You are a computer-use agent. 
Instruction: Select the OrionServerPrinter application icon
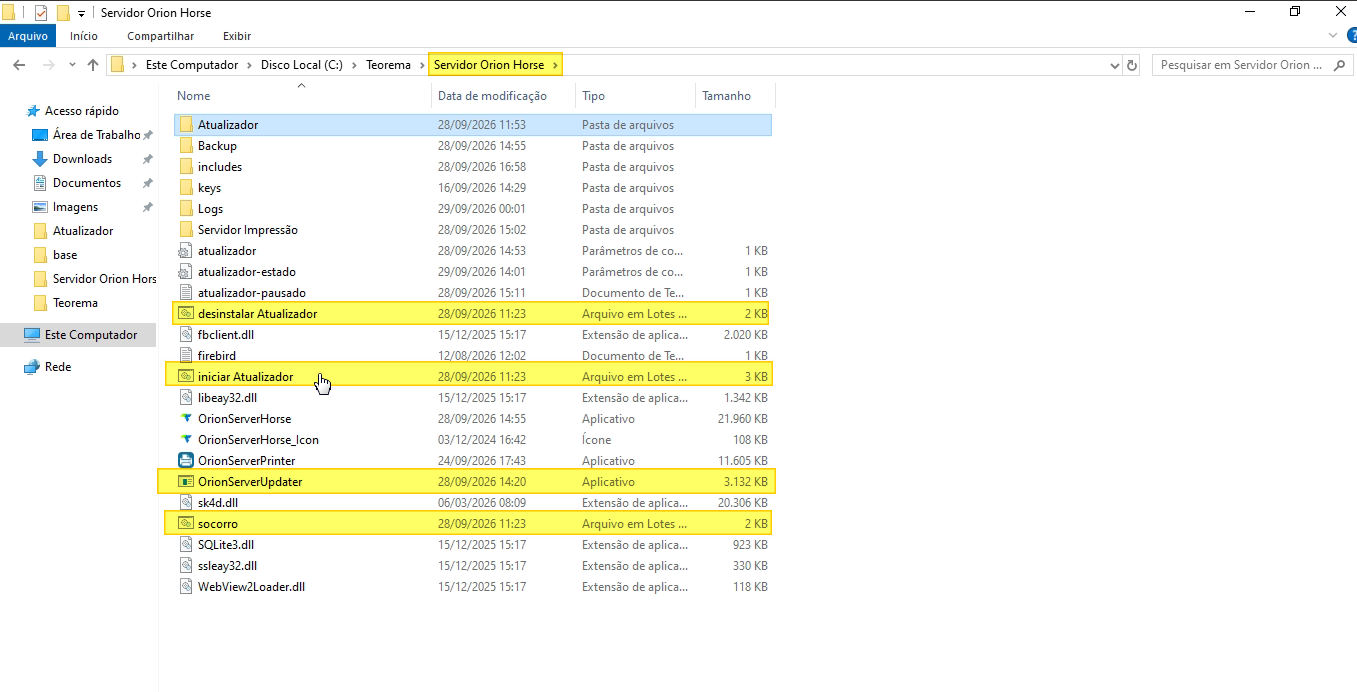pos(185,460)
